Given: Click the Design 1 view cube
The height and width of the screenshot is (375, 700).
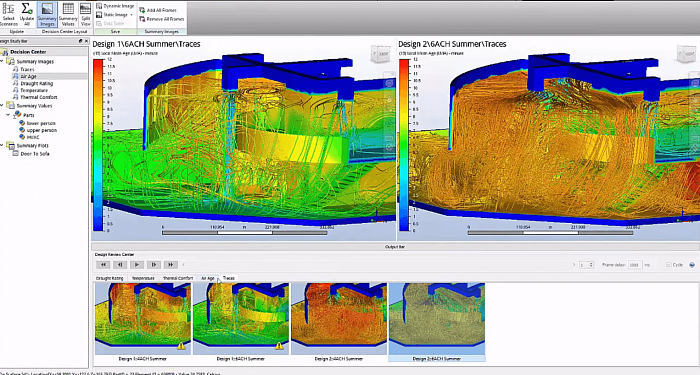Looking at the screenshot, I should 381,54.
